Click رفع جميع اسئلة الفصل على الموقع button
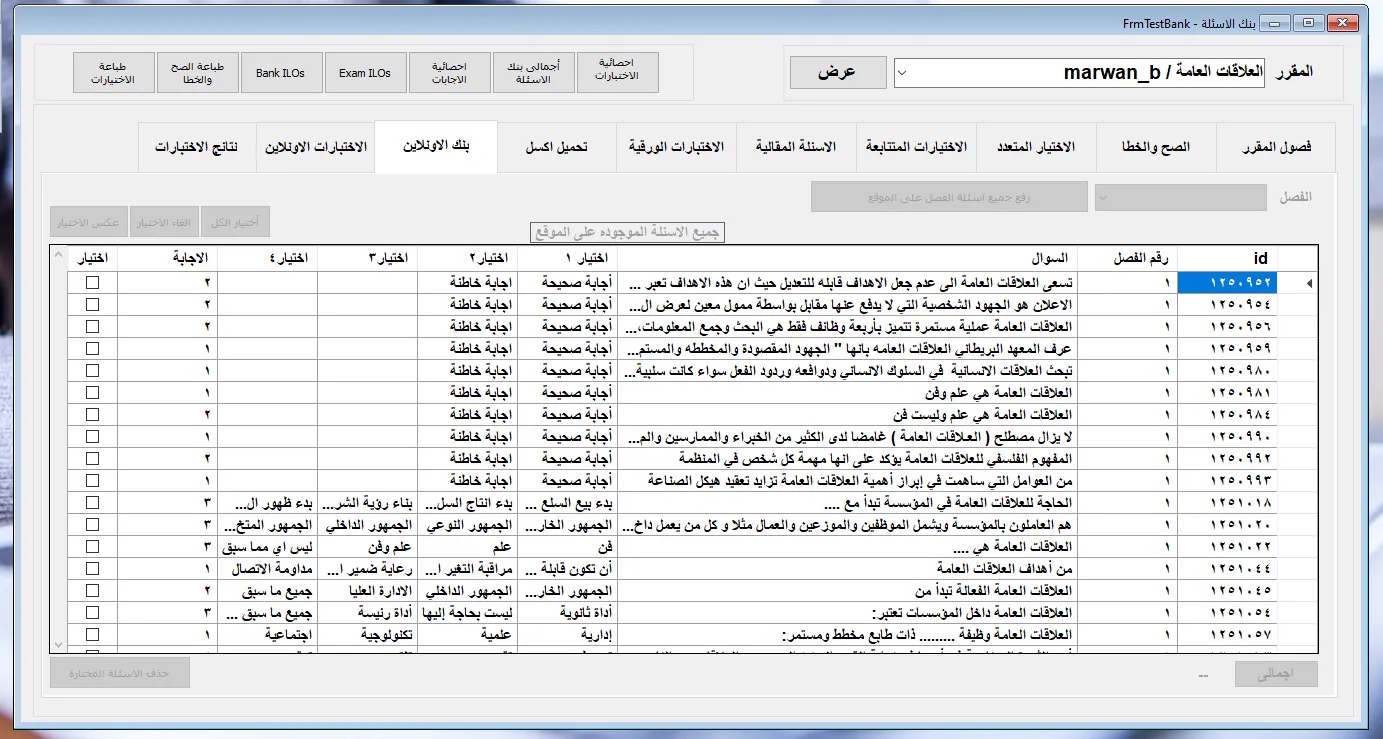 [949, 197]
